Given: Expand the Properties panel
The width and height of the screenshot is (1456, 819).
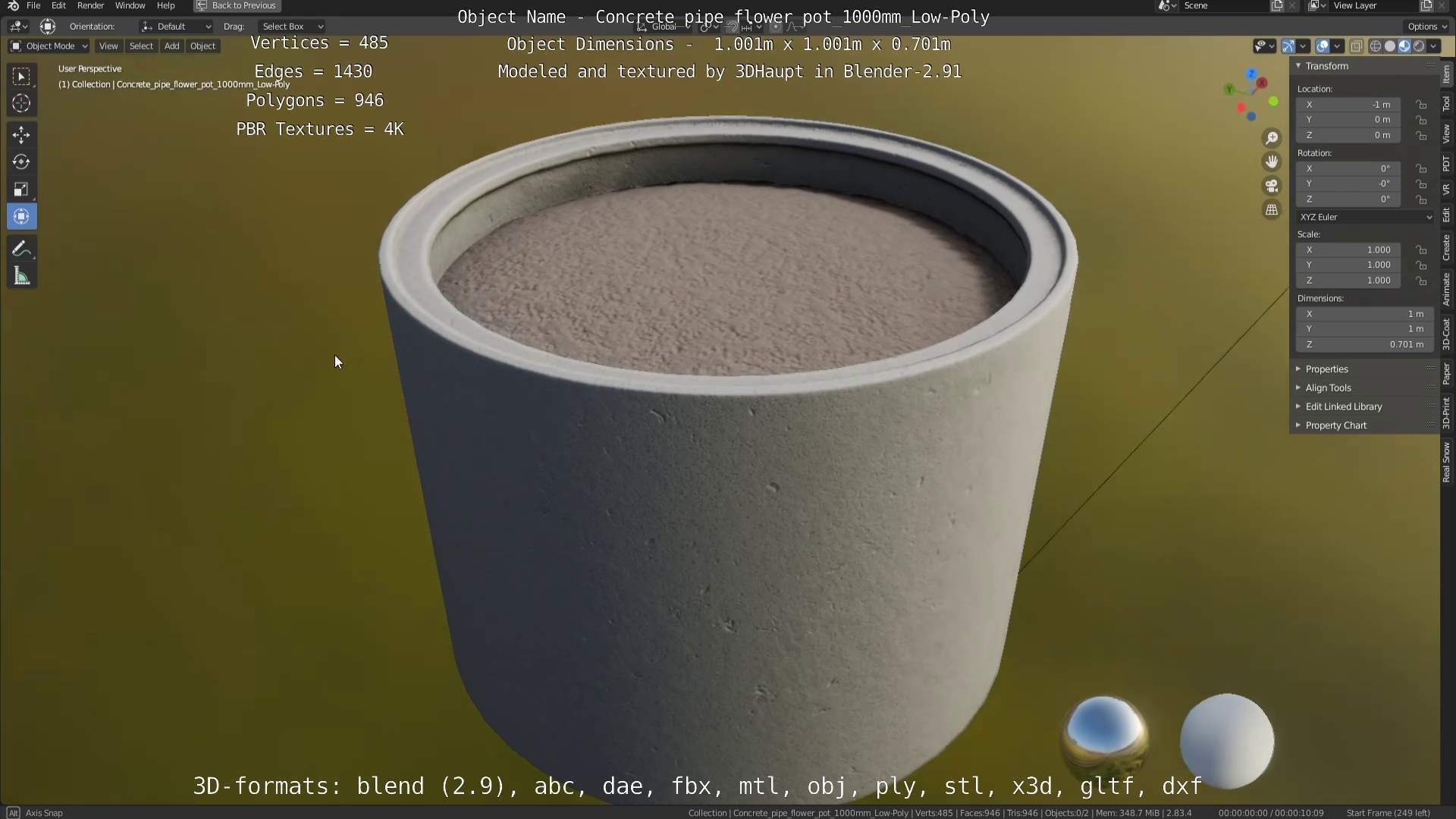Looking at the screenshot, I should point(1363,369).
